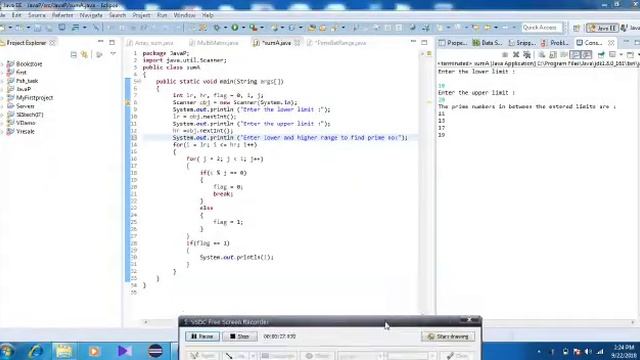Click Stop in the screen recorder

(240, 336)
